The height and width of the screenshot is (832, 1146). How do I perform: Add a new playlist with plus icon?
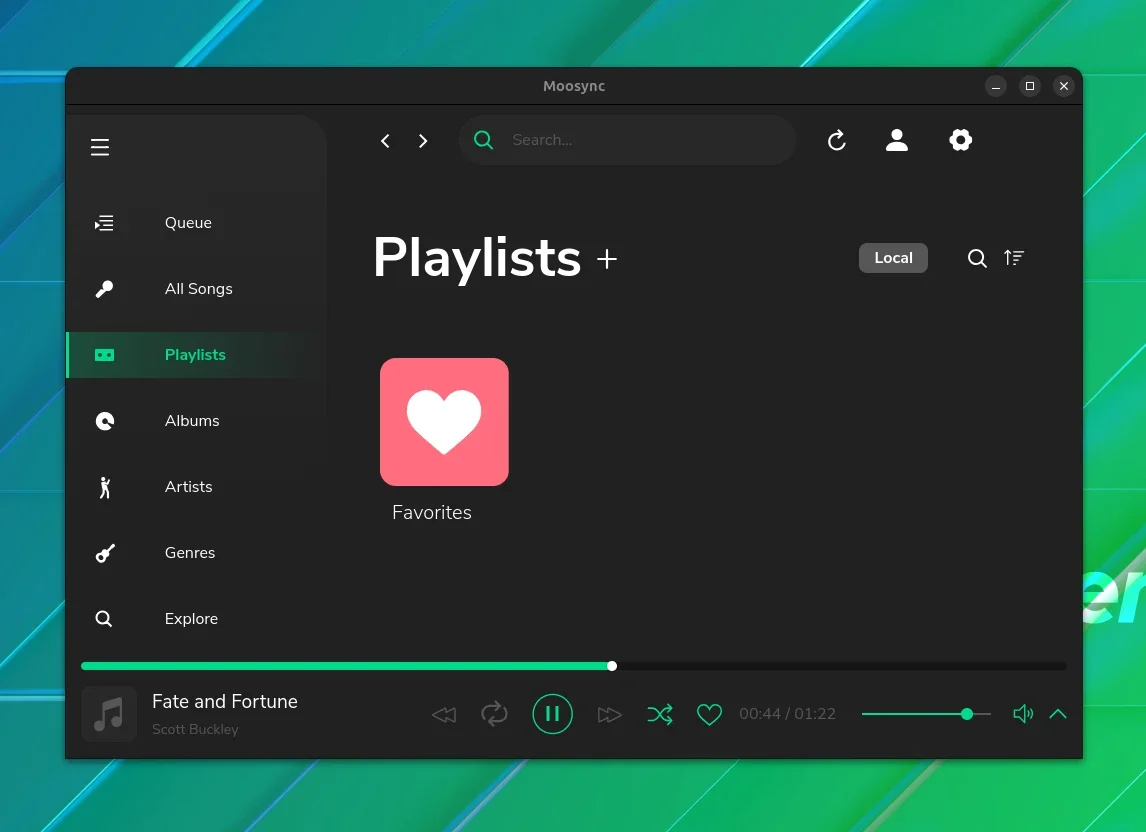tap(607, 259)
